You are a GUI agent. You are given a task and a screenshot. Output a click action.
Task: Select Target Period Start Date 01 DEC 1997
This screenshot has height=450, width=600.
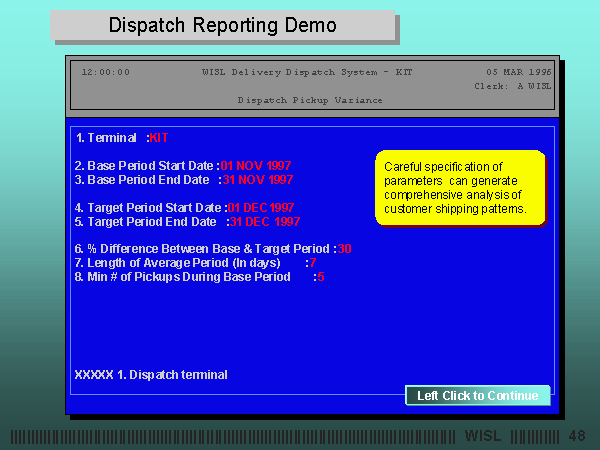pos(261,208)
